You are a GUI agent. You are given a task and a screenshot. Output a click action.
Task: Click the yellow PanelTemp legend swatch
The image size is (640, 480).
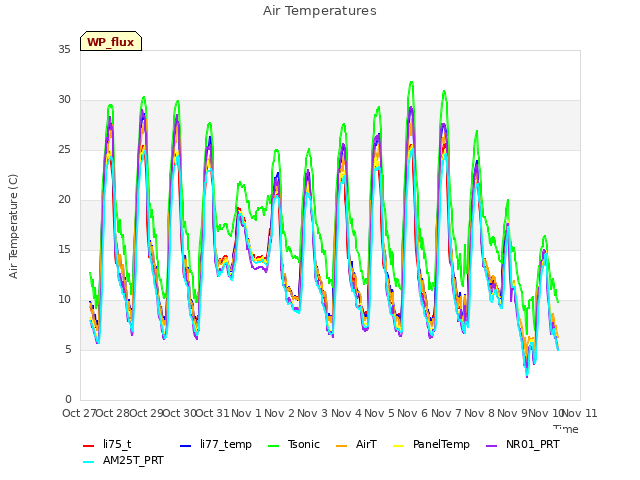[398, 446]
